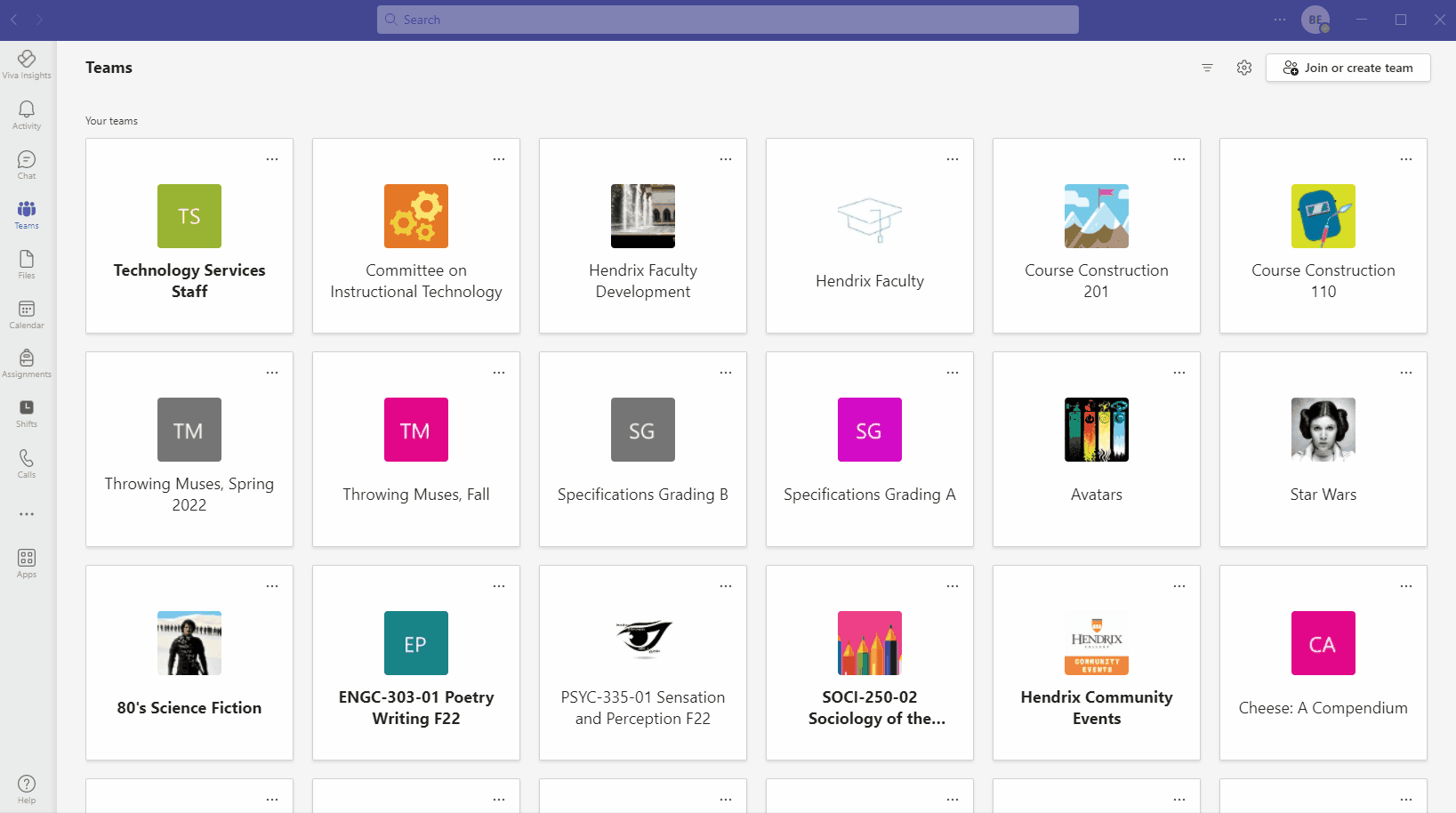Open more options for Cheese: A Compendium
Viewport: 1456px width, 813px height.
point(1406,586)
